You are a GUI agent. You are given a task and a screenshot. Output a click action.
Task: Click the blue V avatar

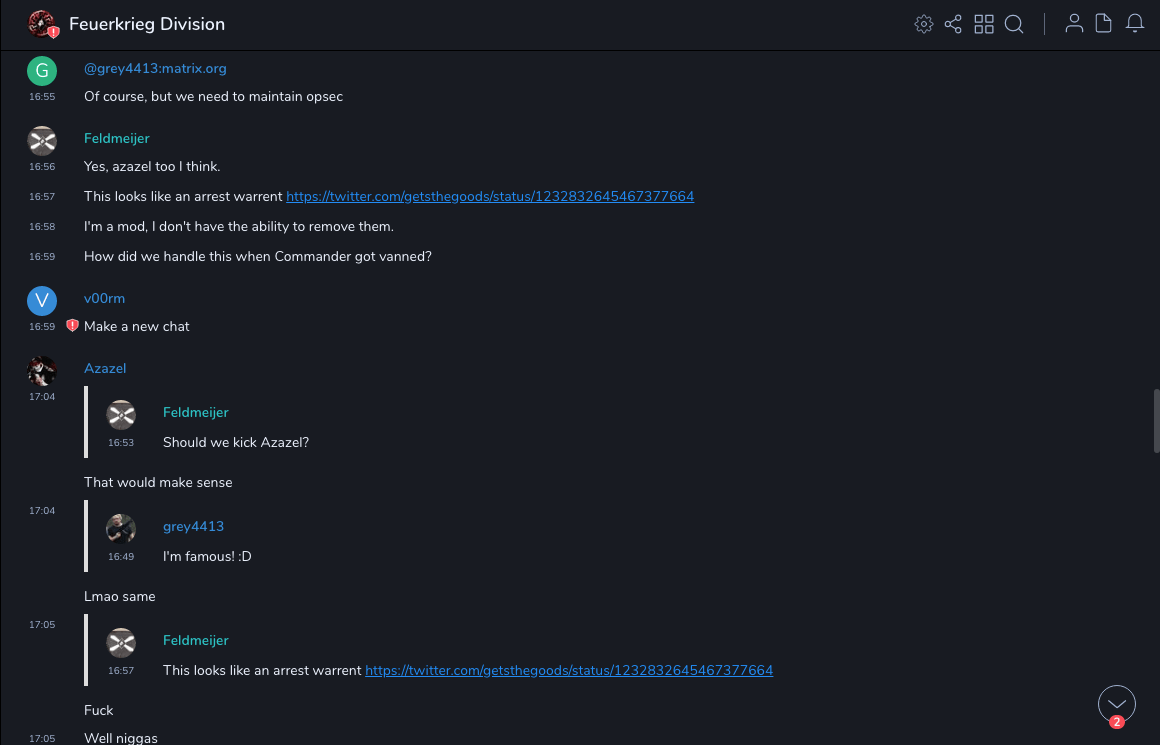[x=42, y=300]
